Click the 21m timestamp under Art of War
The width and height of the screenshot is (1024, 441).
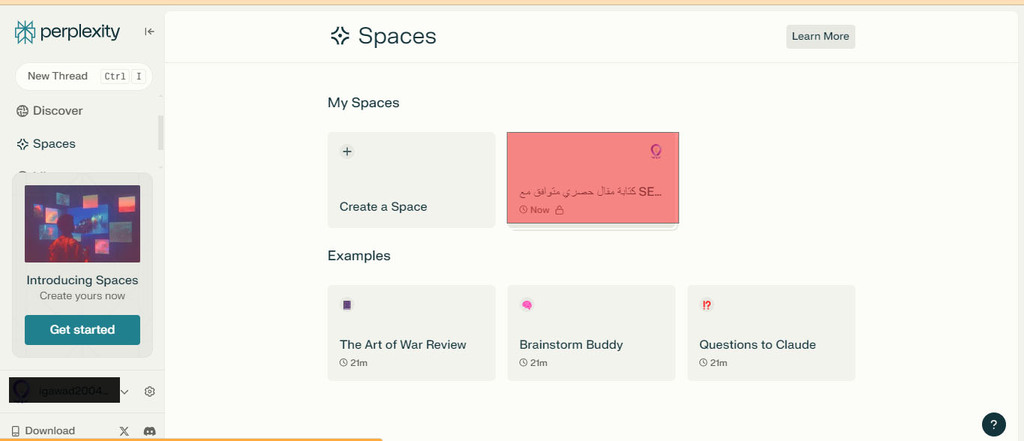[x=359, y=363]
